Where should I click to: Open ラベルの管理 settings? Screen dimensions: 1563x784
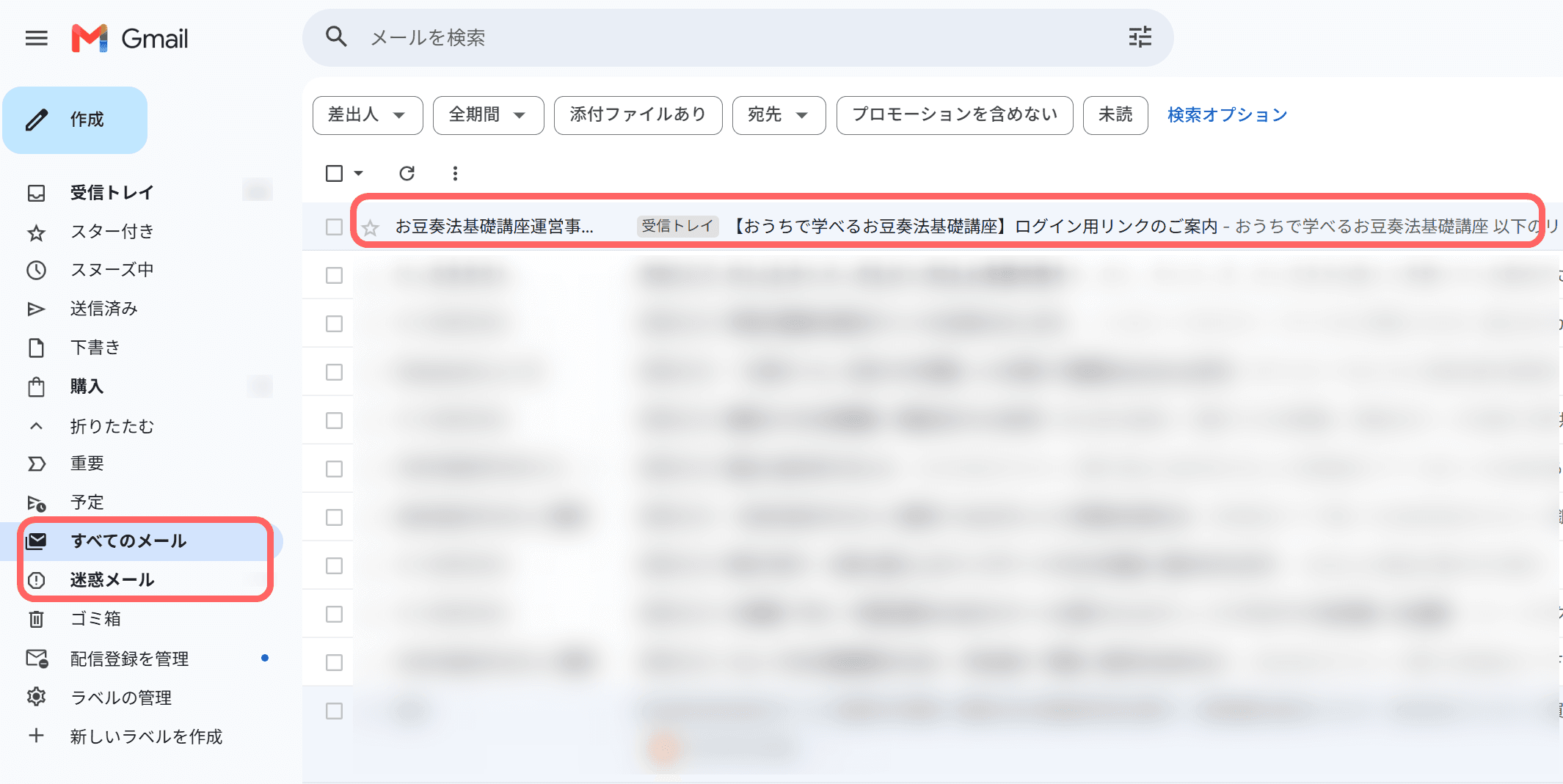coord(121,697)
